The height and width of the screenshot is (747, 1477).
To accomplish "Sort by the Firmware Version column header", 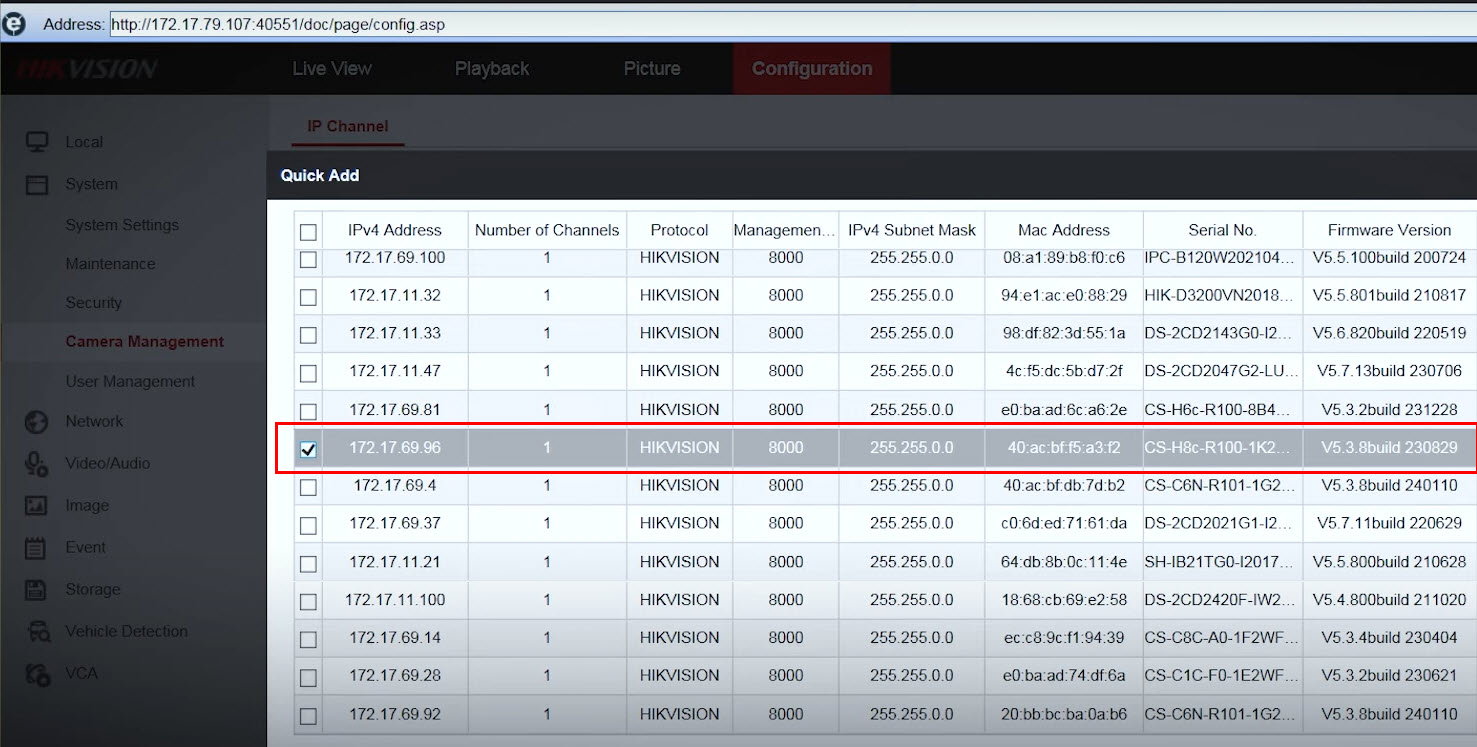I will tap(1388, 230).
